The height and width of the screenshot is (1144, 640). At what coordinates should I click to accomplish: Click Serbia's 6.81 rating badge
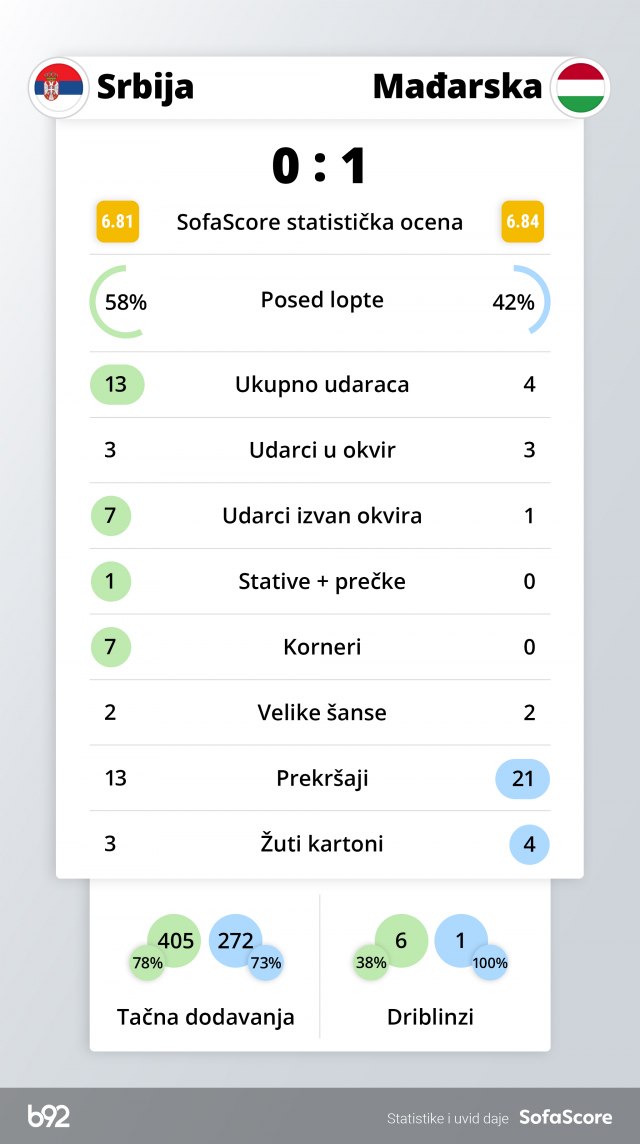pos(117,221)
